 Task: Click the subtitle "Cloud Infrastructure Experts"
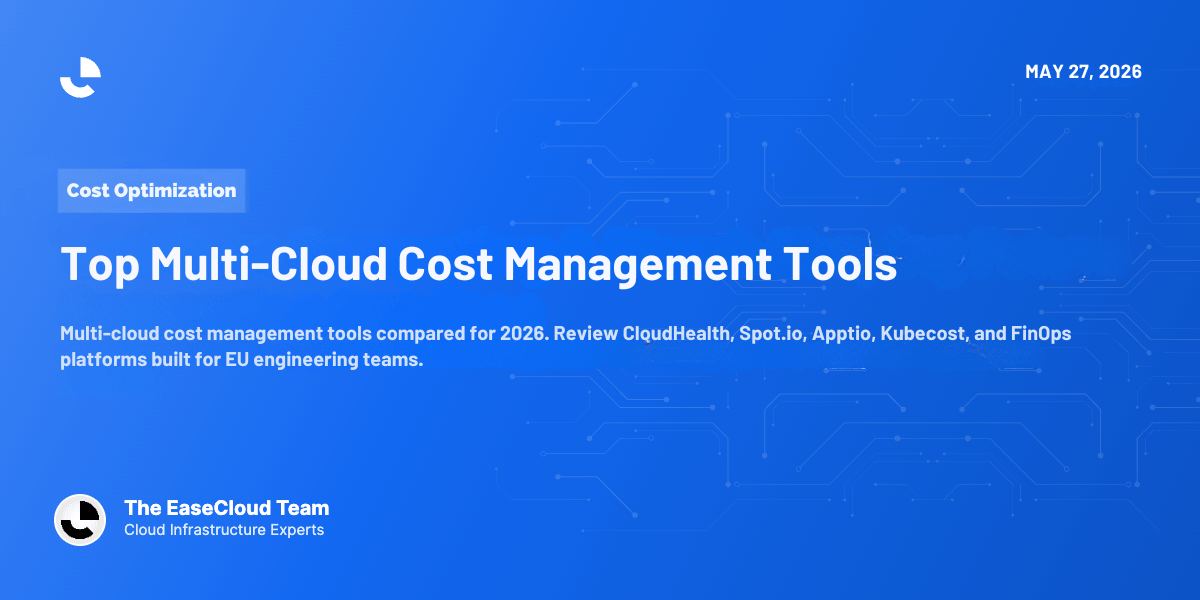point(224,530)
